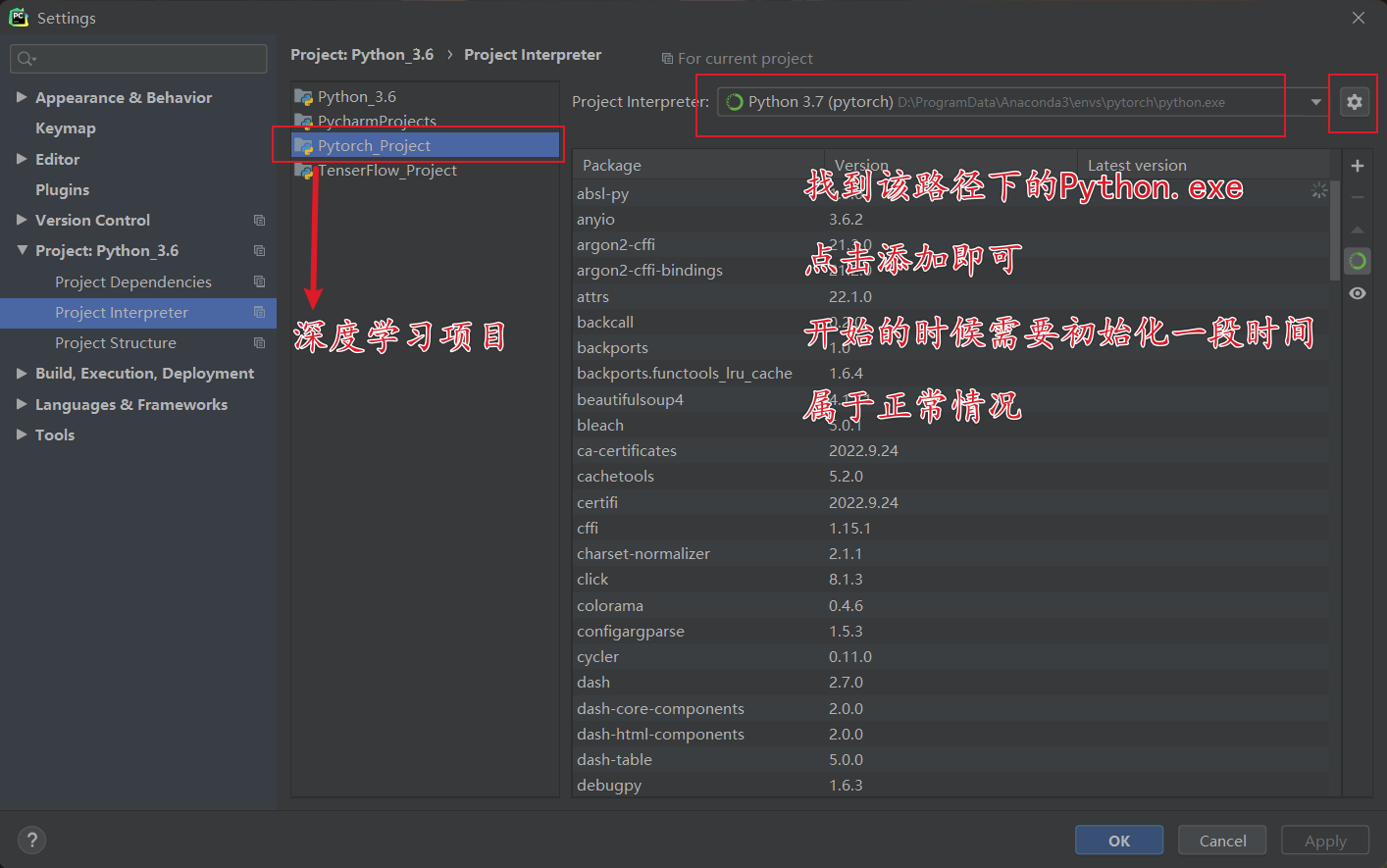Image resolution: width=1387 pixels, height=868 pixels.
Task: Remove the selected package with the minus icon
Action: point(1358,197)
